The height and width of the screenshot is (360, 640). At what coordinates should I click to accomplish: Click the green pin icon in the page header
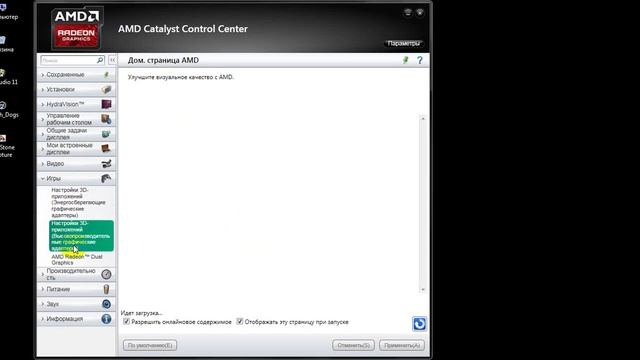pyautogui.click(x=405, y=60)
